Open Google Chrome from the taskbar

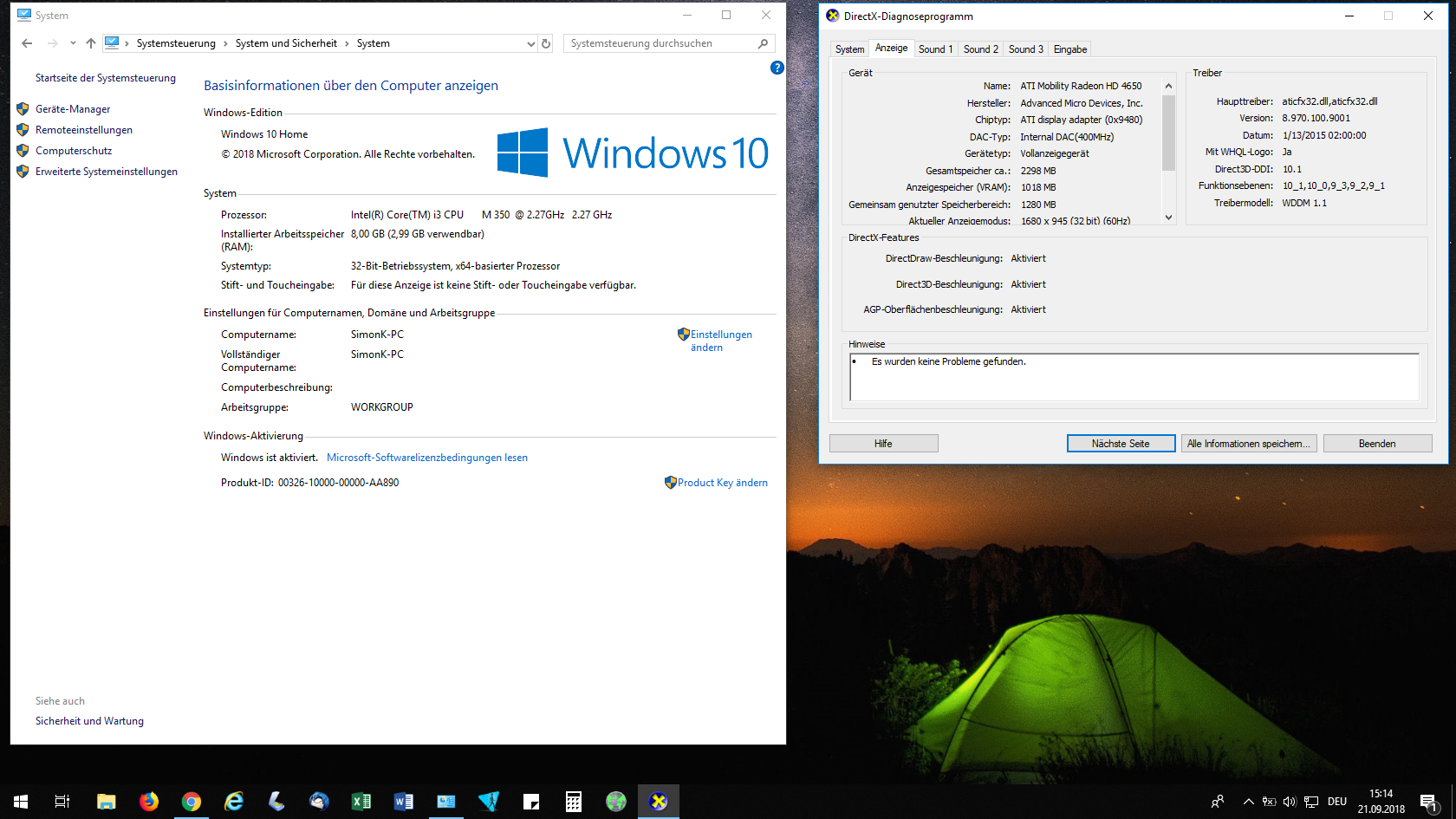192,802
